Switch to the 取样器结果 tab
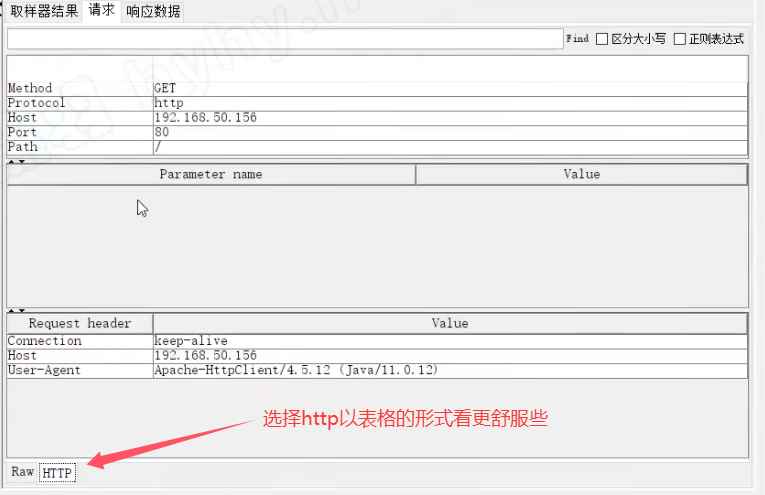The image size is (765, 495). pos(44,11)
